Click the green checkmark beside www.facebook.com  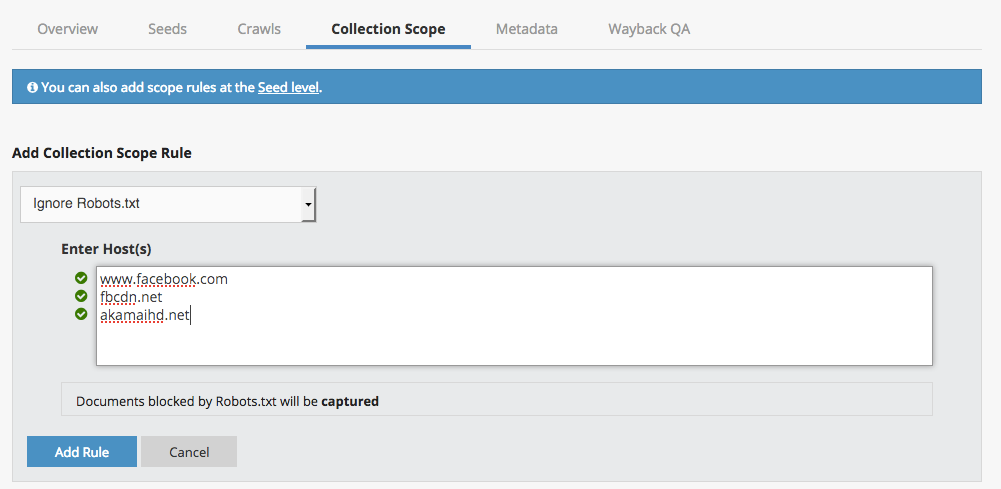[81, 279]
